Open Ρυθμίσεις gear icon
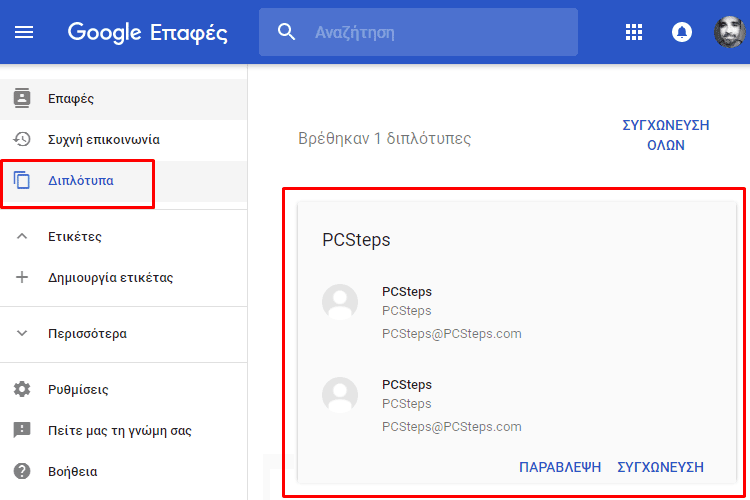Screen dimensions: 750x500 22,389
